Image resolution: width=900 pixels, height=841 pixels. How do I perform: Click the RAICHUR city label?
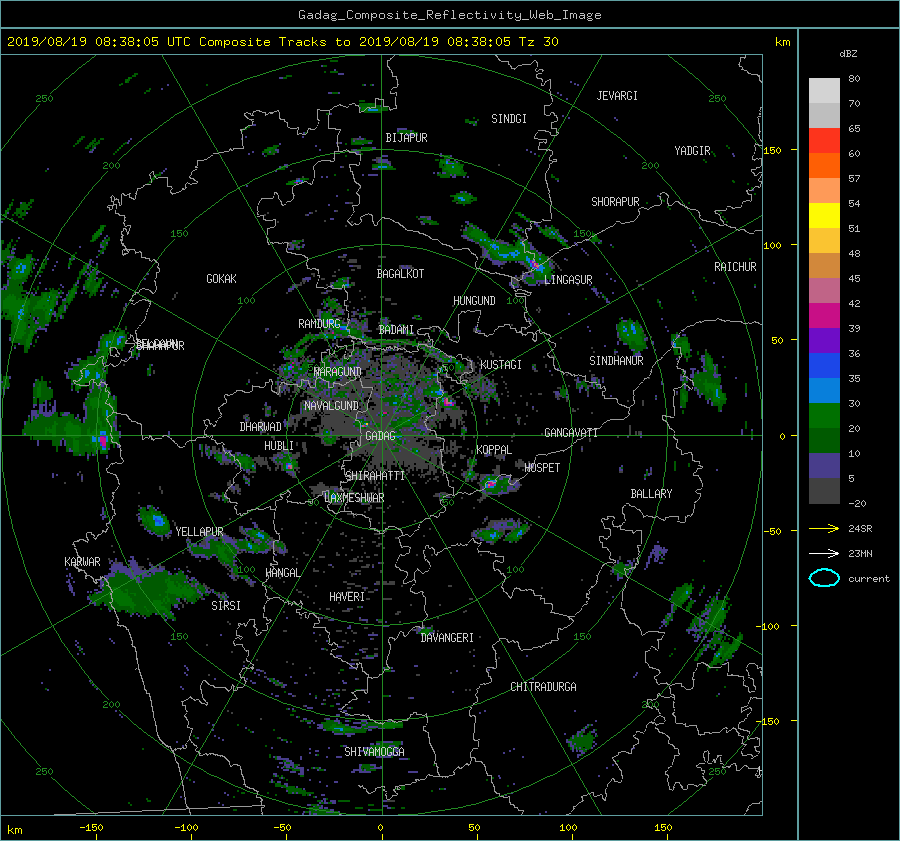coord(735,267)
